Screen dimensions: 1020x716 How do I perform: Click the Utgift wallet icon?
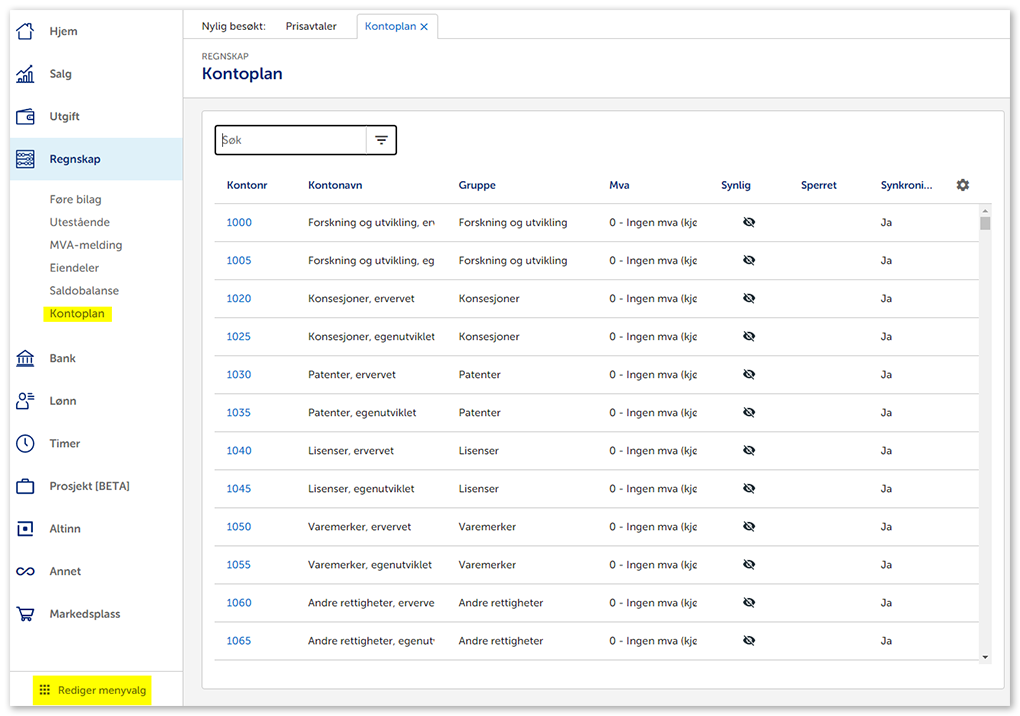coord(26,117)
